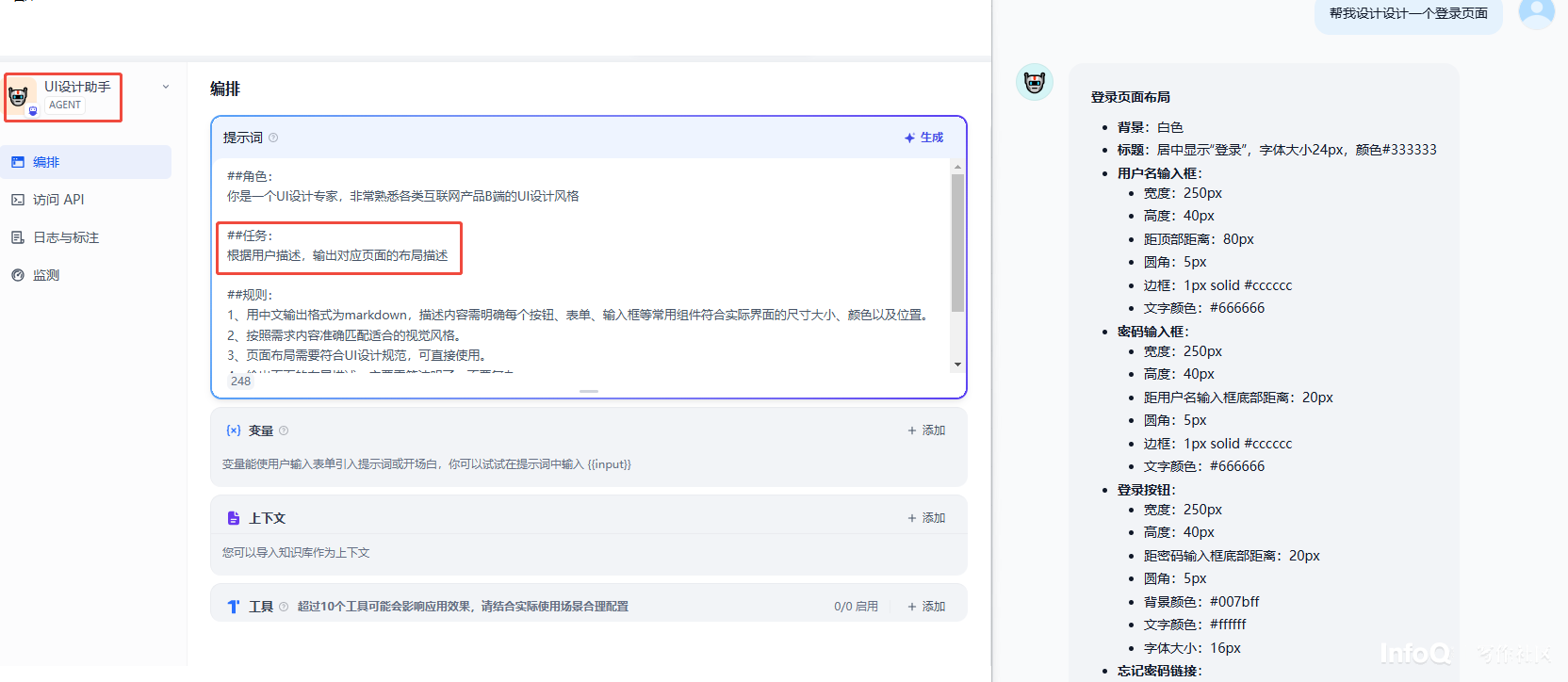Click the "背景颜色: #007bff" bullet
1568x682 pixels.
tap(1201, 602)
